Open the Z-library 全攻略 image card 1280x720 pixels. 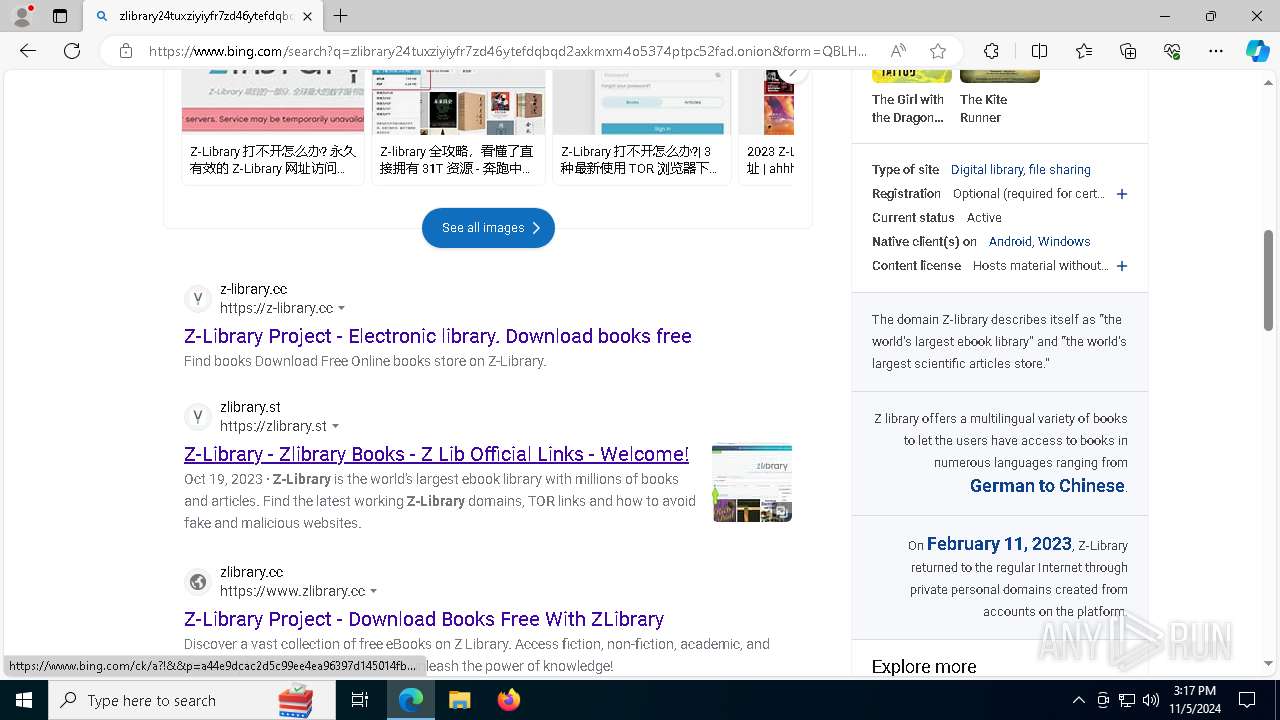pos(458,127)
